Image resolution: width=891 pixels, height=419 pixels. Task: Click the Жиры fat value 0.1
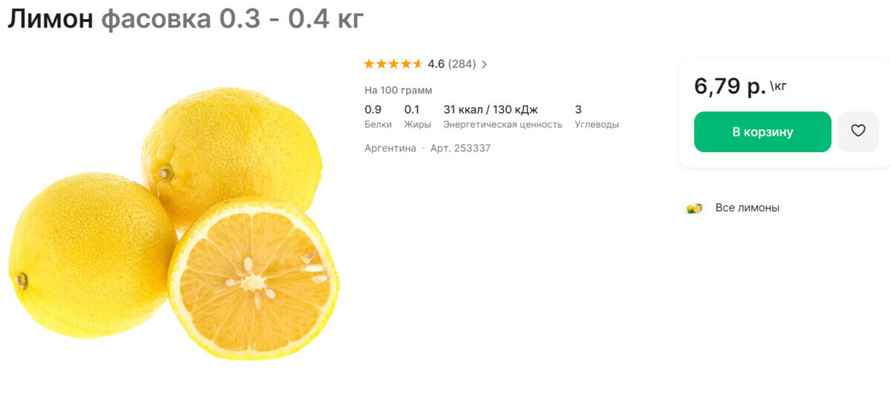(411, 109)
